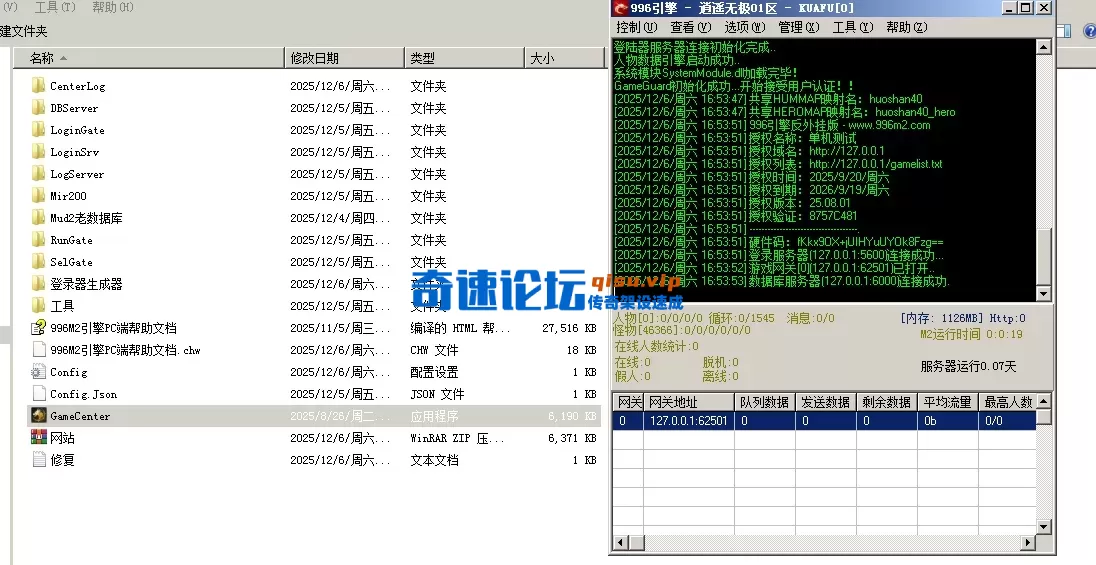Screen dimensions: 1096x565
Task: Click the gateway table scroll-down arrow
Action: tap(1044, 527)
